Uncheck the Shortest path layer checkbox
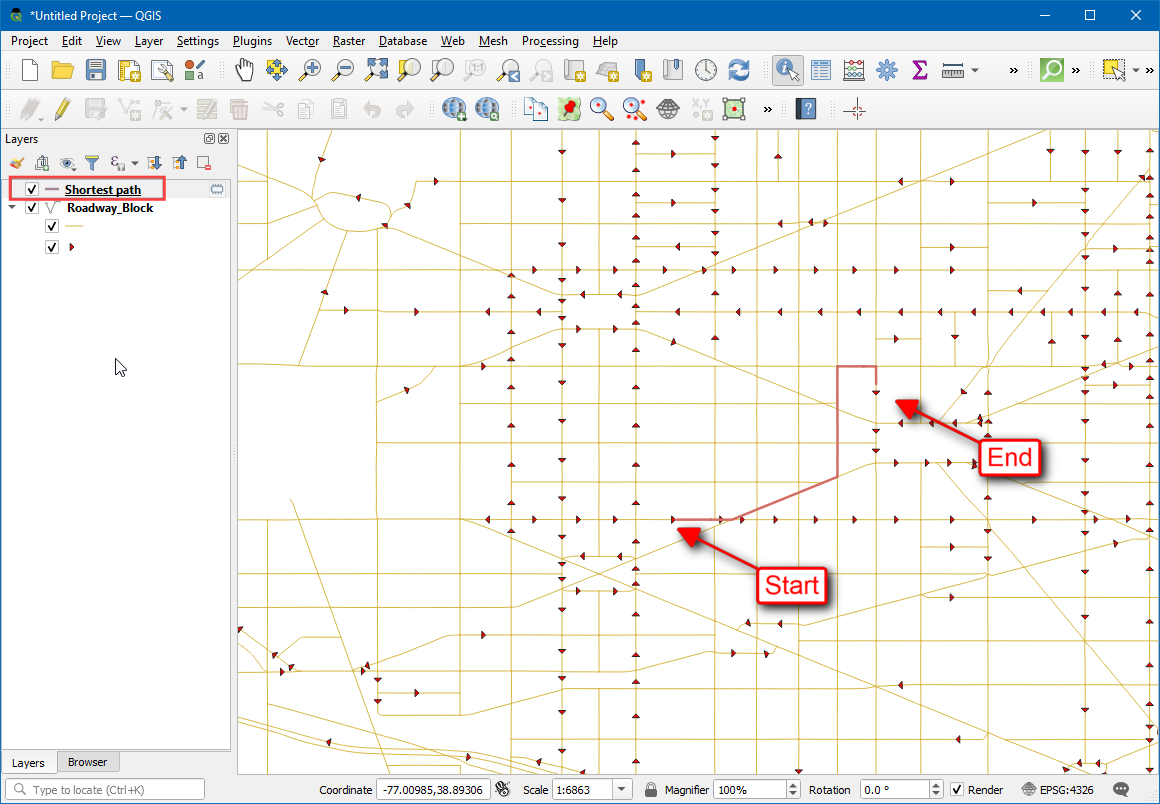The width and height of the screenshot is (1160, 804). click(32, 189)
